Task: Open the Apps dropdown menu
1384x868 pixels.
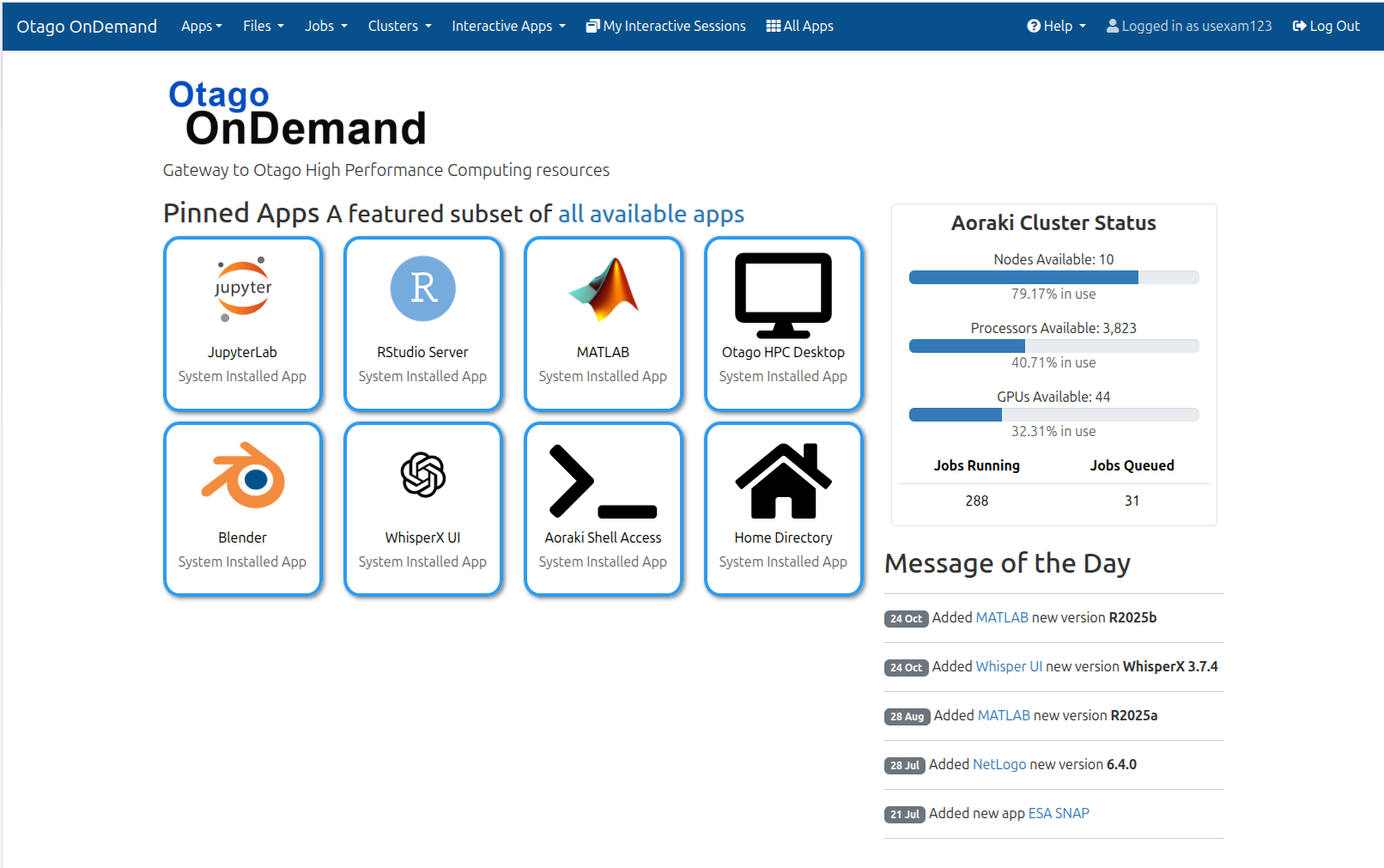Action: 202,26
